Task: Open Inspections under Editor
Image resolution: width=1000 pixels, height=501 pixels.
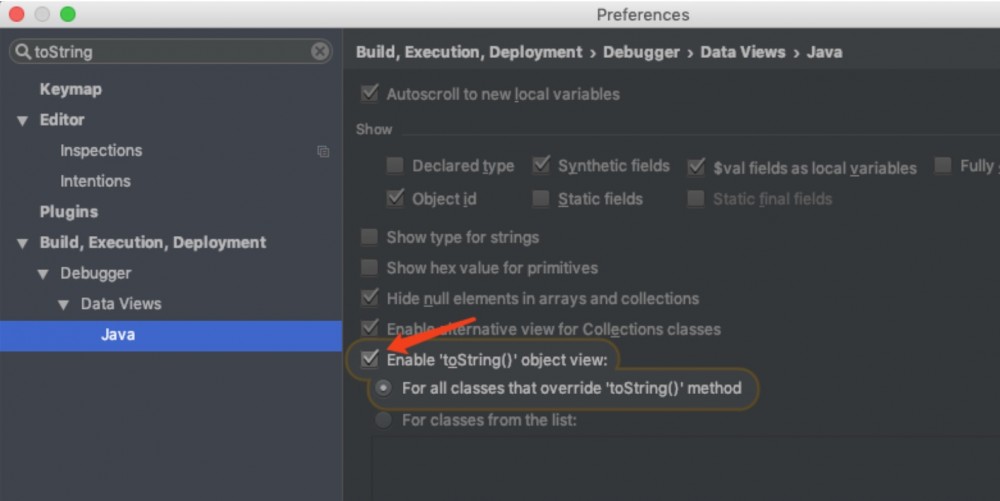Action: click(x=101, y=151)
